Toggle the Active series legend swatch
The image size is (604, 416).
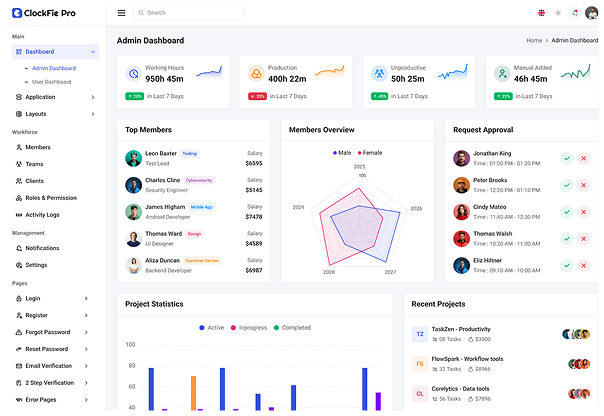[x=203, y=327]
